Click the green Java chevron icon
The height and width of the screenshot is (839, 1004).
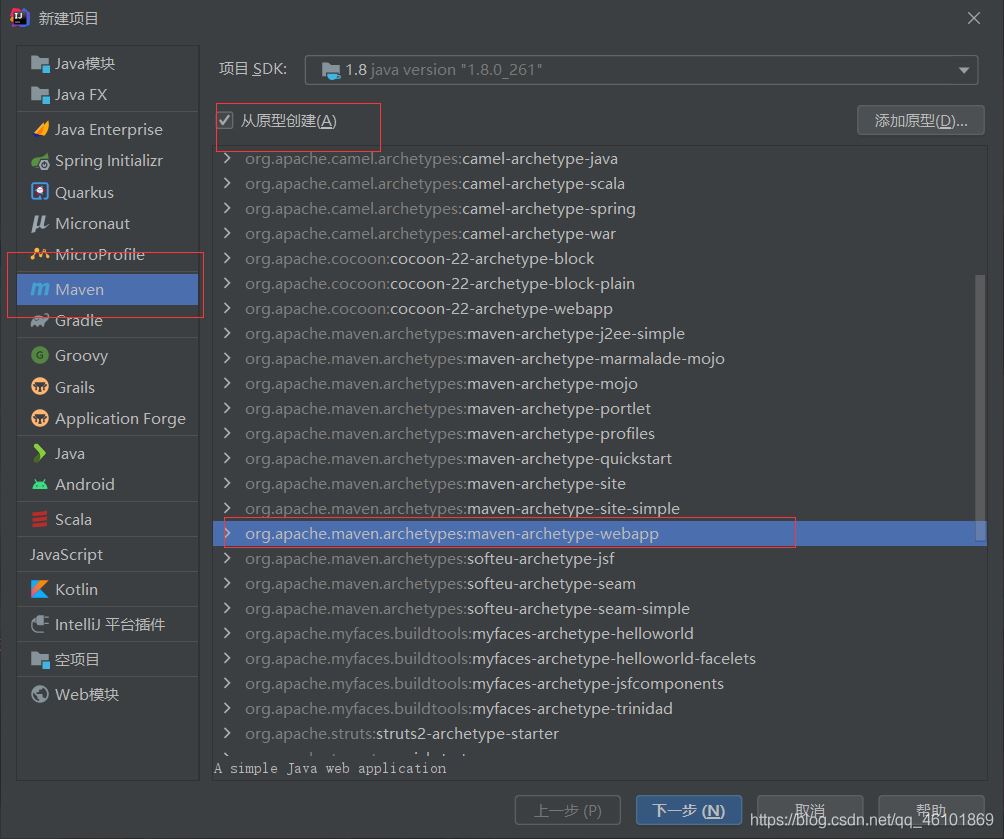(40, 453)
